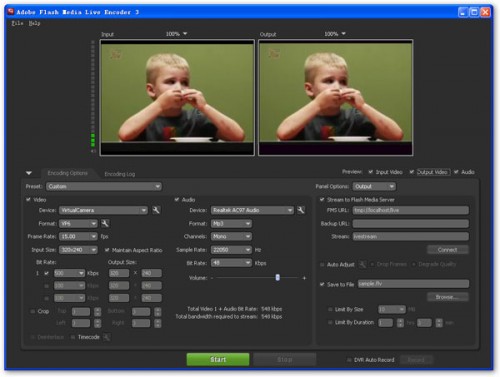Open the video device settings wrench
The width and height of the screenshot is (500, 377).
(156, 210)
